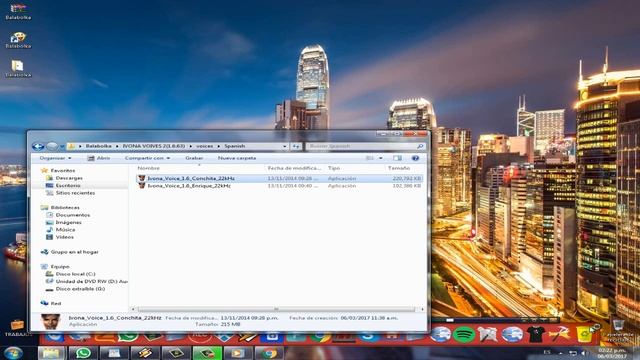
Task: Click the scroll-right arrow of file list
Action: [x=422, y=309]
